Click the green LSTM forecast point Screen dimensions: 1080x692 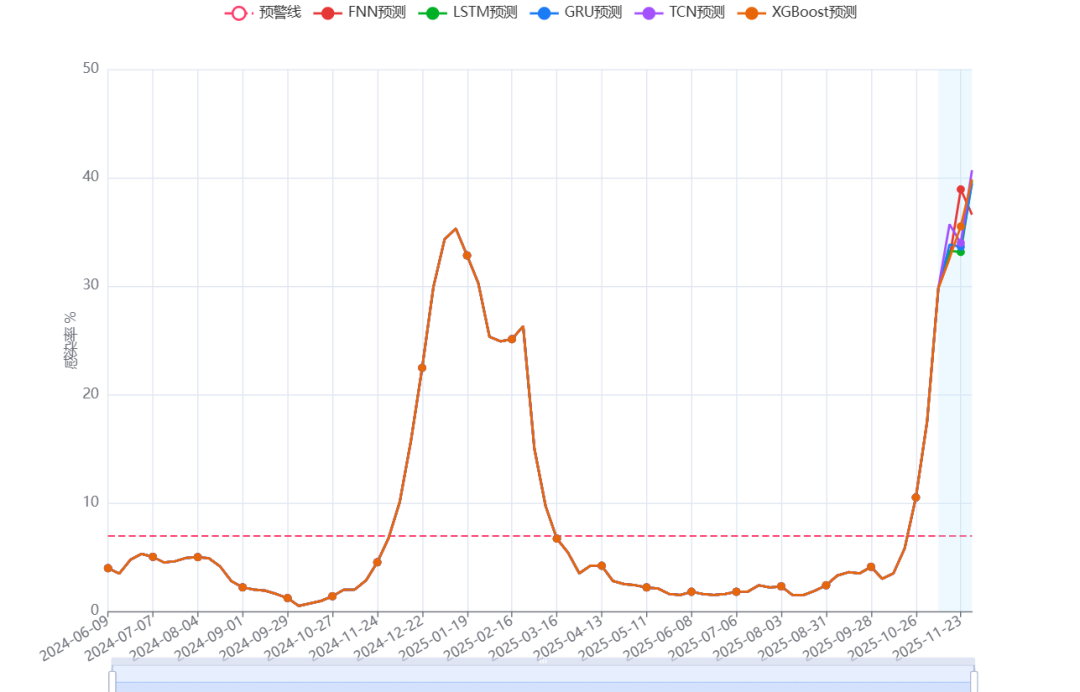tap(961, 251)
